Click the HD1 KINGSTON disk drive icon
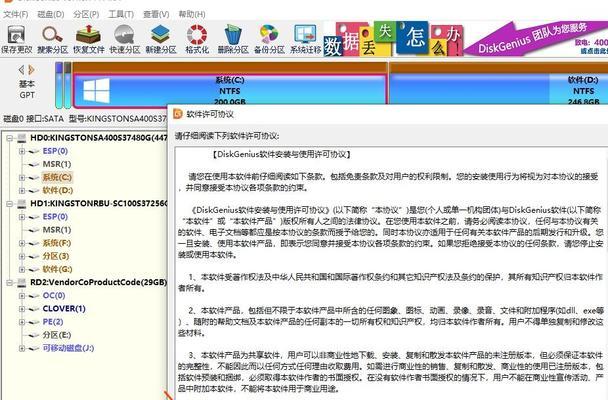608x400 pixels. coord(21,203)
